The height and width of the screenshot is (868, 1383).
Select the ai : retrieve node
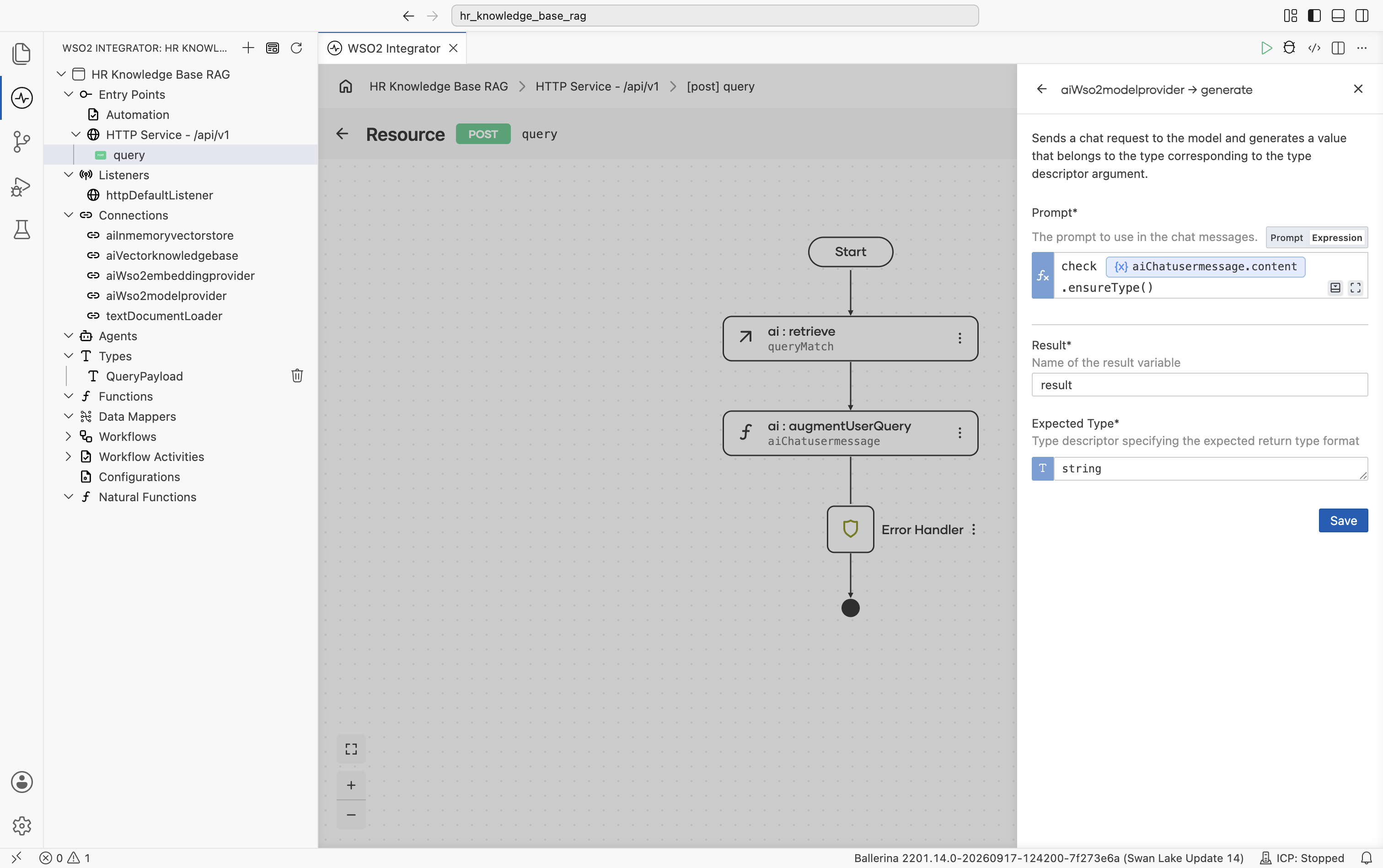(850, 338)
